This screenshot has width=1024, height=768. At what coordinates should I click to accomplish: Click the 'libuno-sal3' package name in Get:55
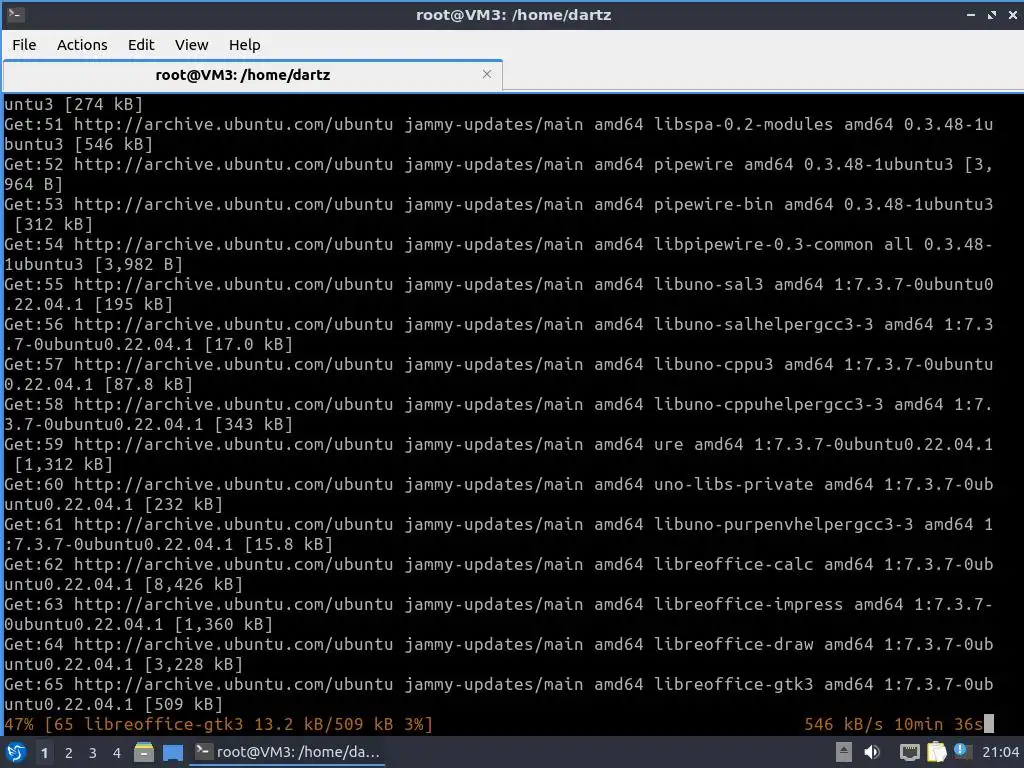[x=709, y=284]
